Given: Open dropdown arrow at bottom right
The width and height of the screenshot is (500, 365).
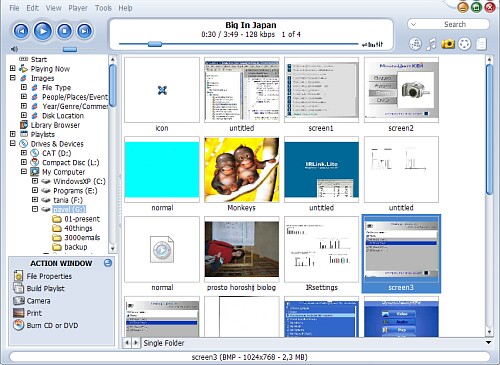Looking at the screenshot, I should click(x=488, y=343).
